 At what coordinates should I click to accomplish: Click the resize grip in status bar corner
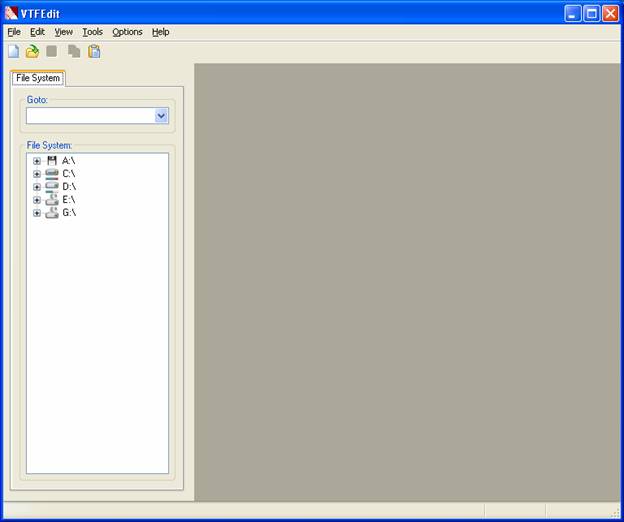616,514
